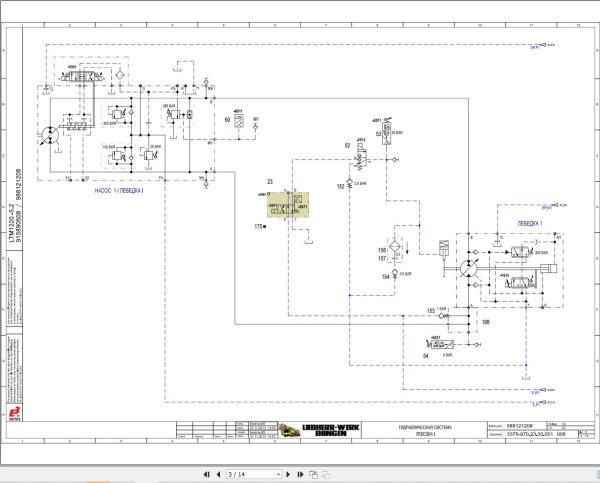
Task: Click the vertical 'LTM1220-5.2' label
Action: point(11,223)
